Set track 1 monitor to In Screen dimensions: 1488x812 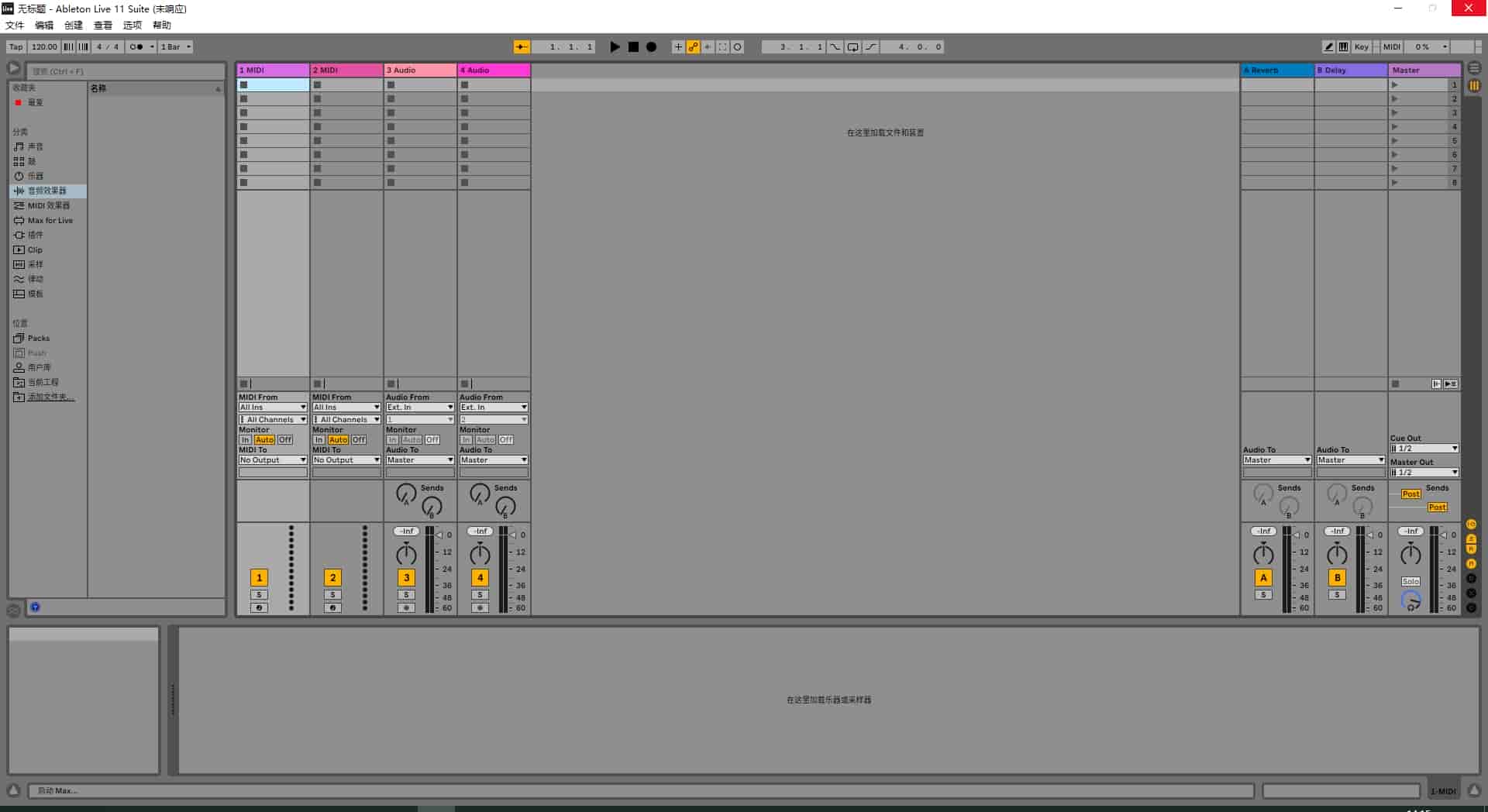tap(245, 440)
